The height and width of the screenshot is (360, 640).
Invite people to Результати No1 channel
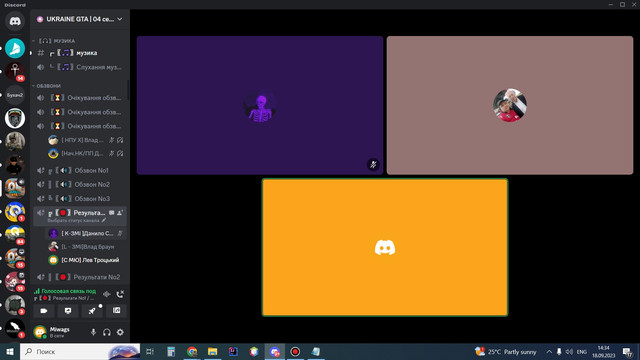(120, 213)
